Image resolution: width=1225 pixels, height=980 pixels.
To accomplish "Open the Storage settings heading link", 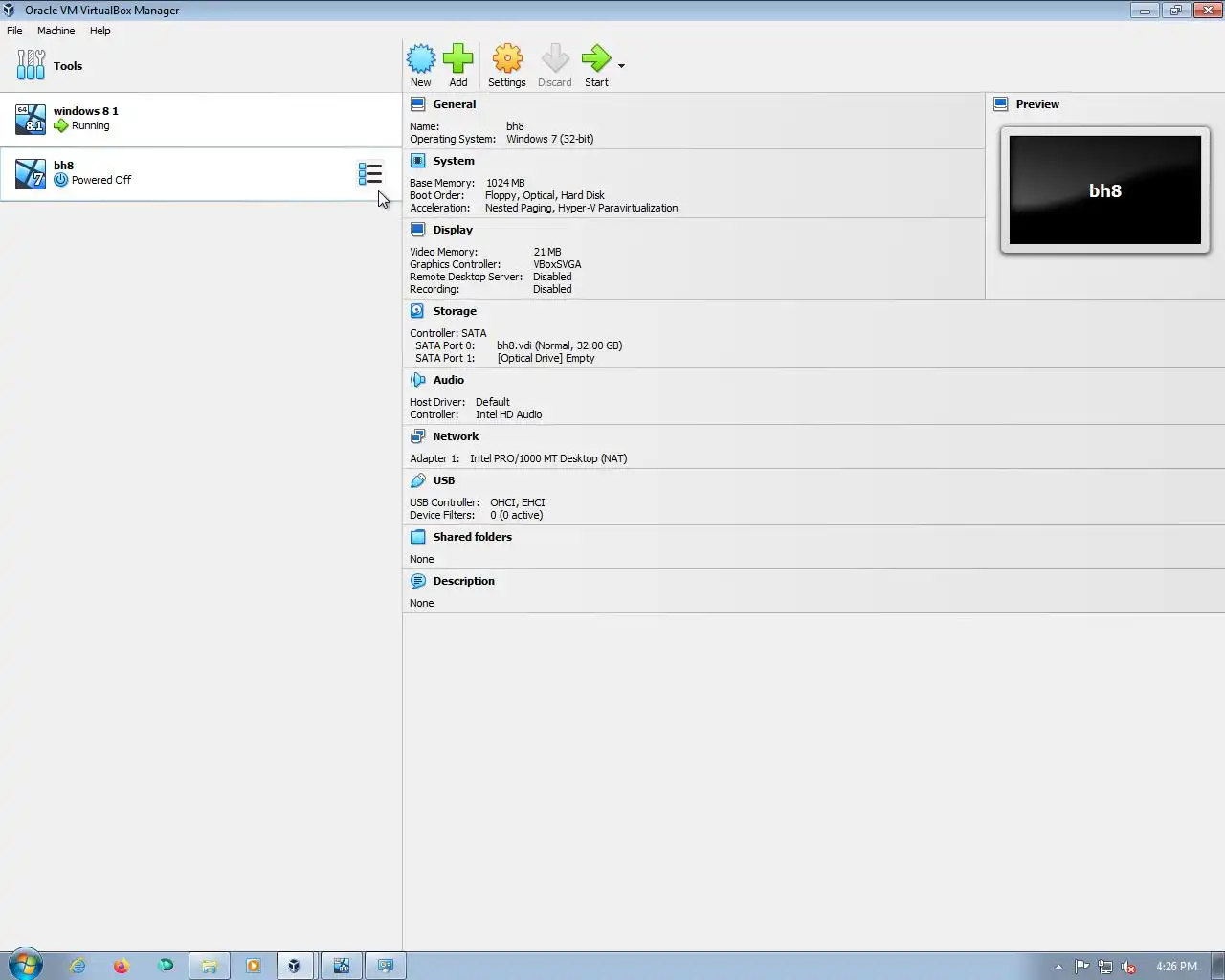I will click(x=455, y=311).
